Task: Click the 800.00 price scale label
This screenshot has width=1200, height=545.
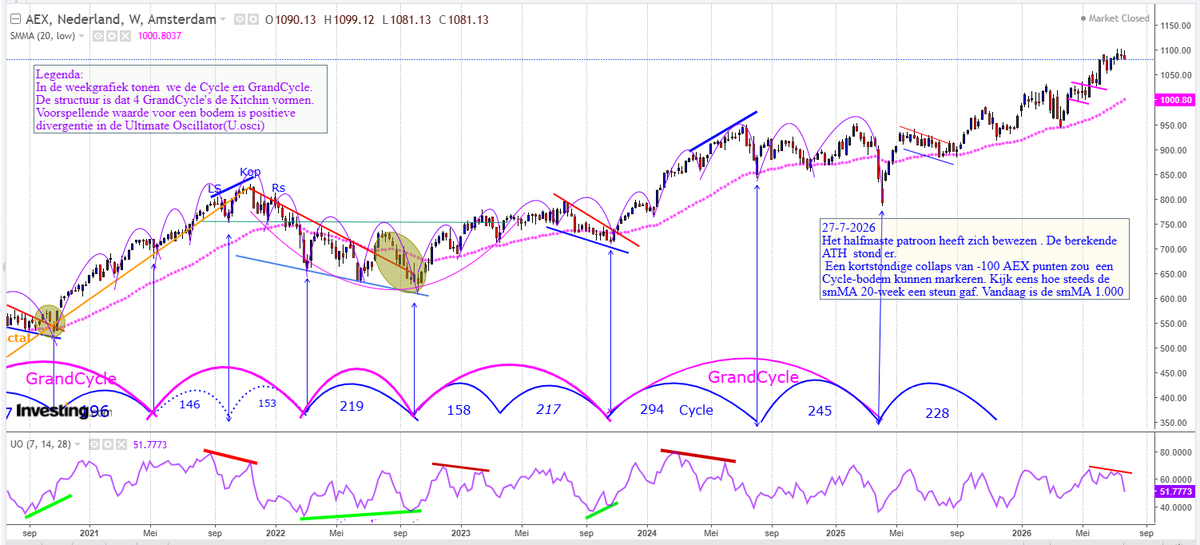Action: (1172, 200)
